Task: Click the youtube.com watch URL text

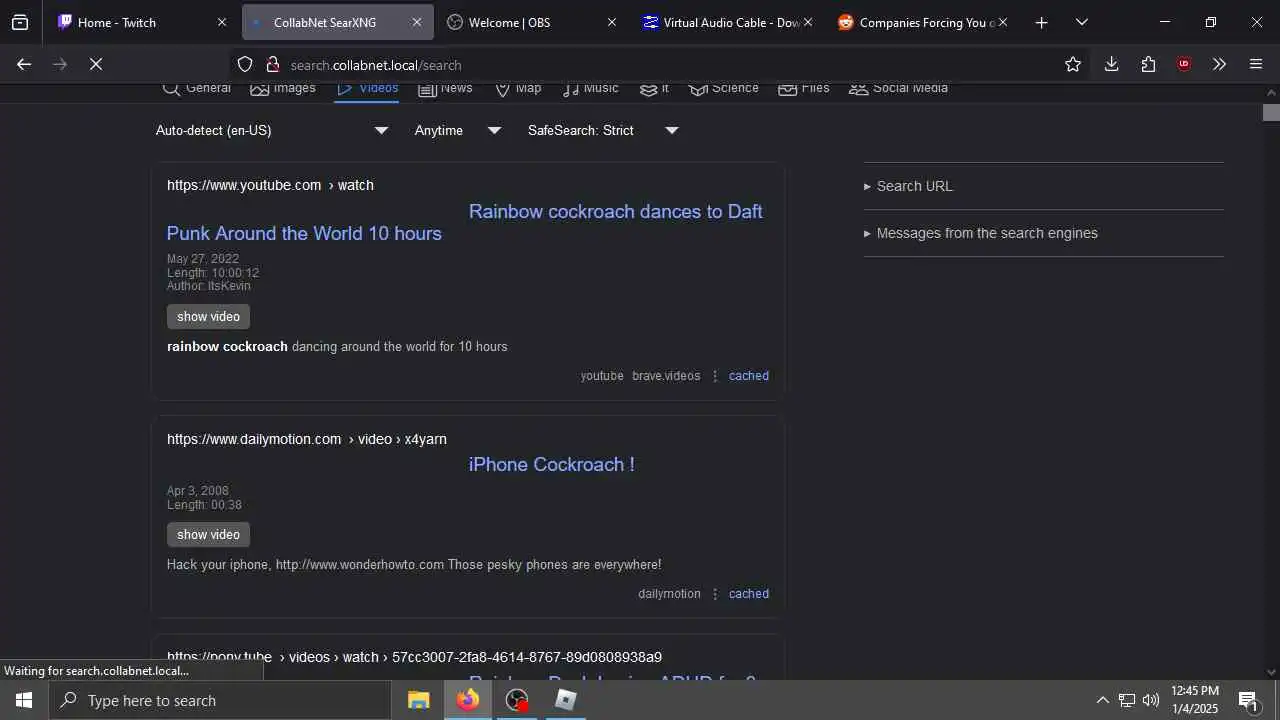Action: 270,185
